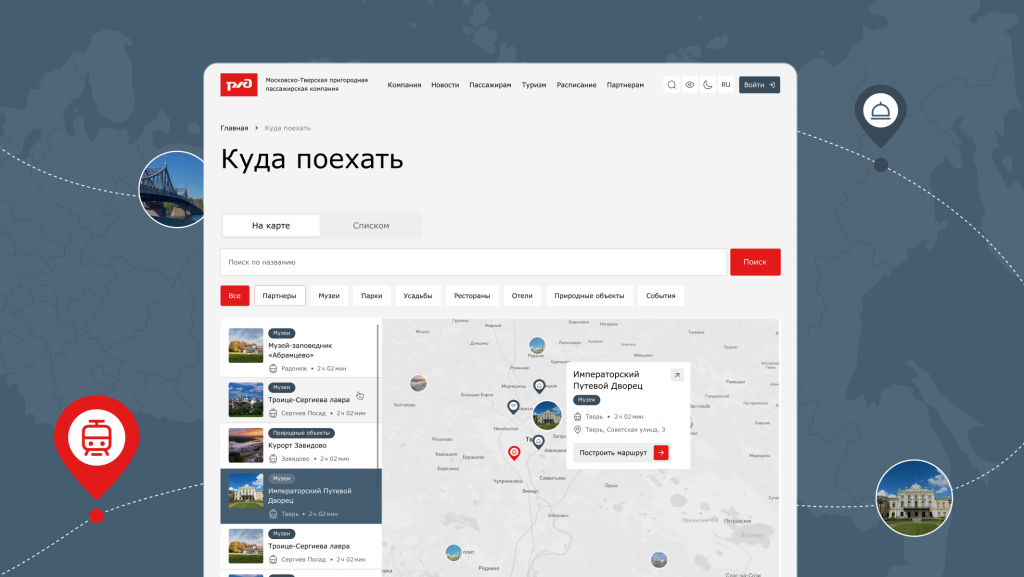1024x577 pixels.
Task: Open the RU language selector
Action: (726, 85)
